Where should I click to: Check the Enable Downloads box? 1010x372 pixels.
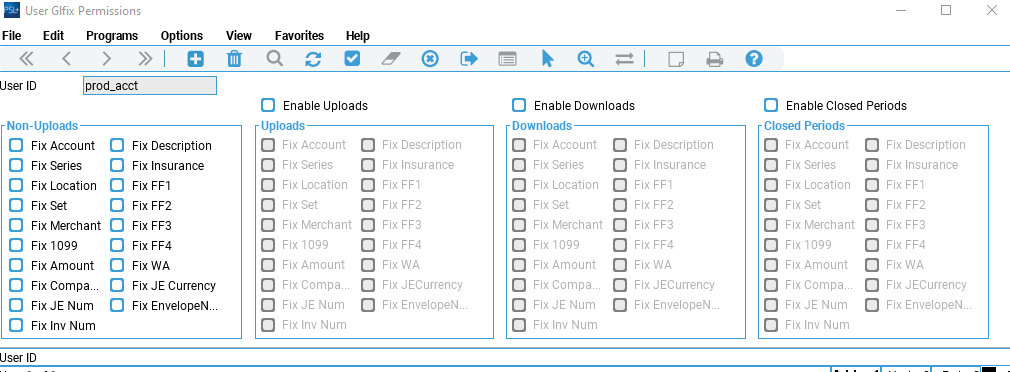click(x=519, y=105)
